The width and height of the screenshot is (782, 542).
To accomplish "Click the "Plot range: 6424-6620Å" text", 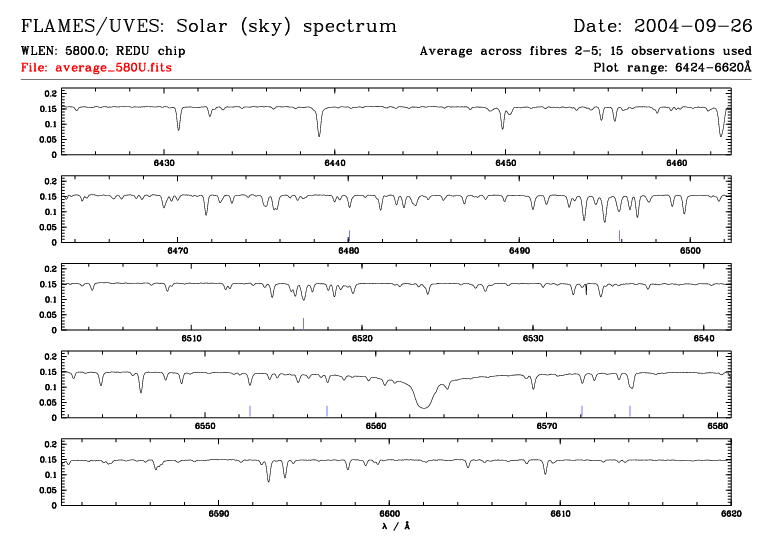I will (672, 67).
